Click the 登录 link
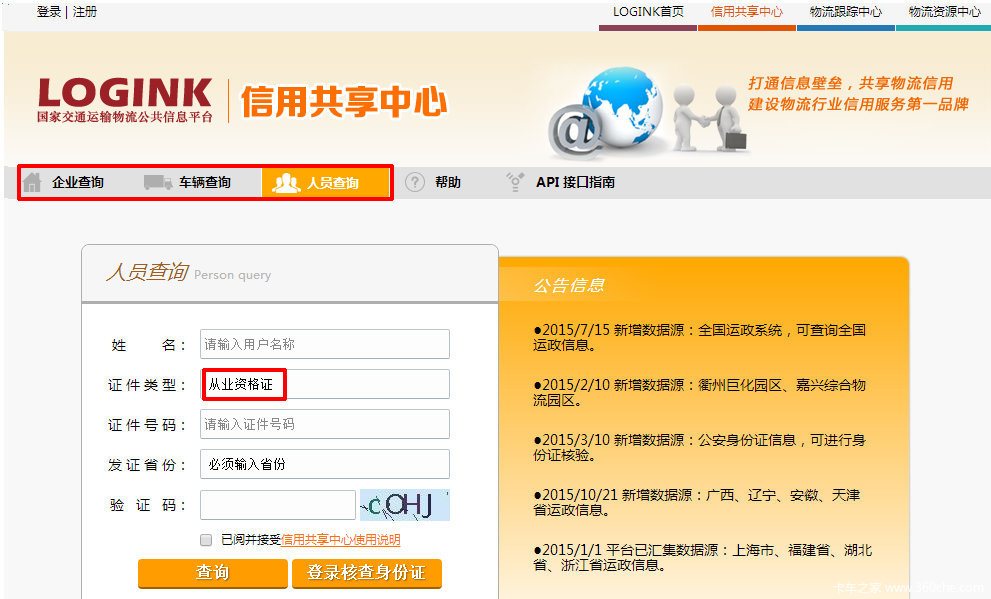The height and width of the screenshot is (599, 991). pyautogui.click(x=49, y=12)
